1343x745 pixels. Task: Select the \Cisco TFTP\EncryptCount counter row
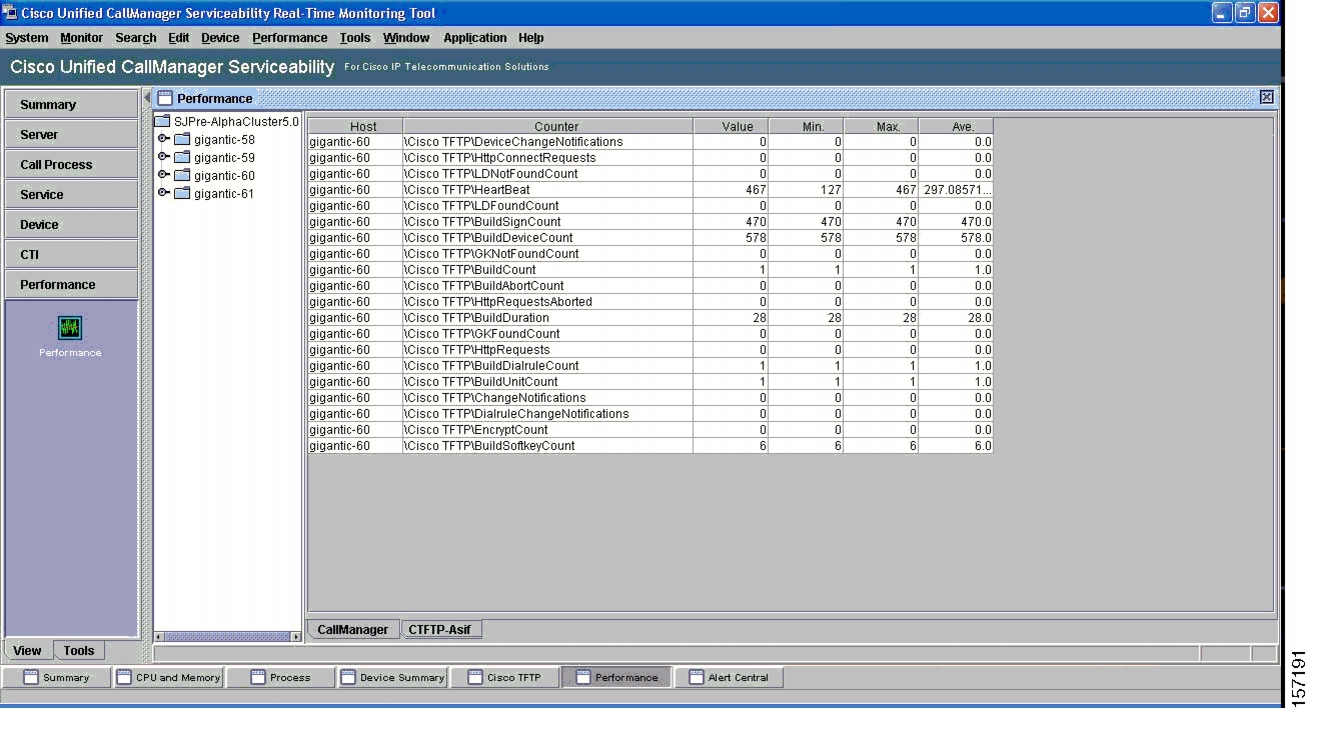(x=650, y=430)
